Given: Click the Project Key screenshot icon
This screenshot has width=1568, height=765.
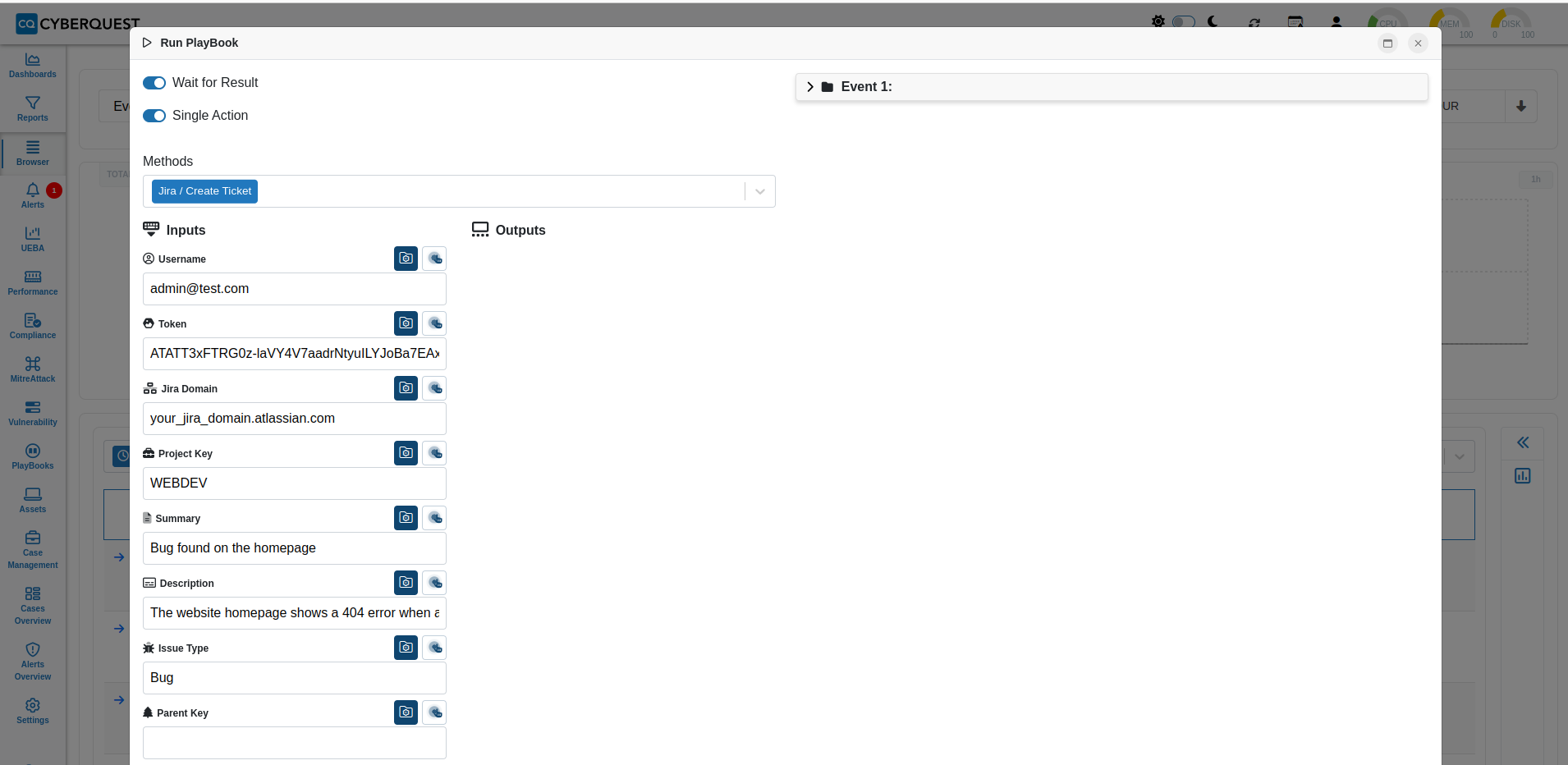Looking at the screenshot, I should point(406,453).
